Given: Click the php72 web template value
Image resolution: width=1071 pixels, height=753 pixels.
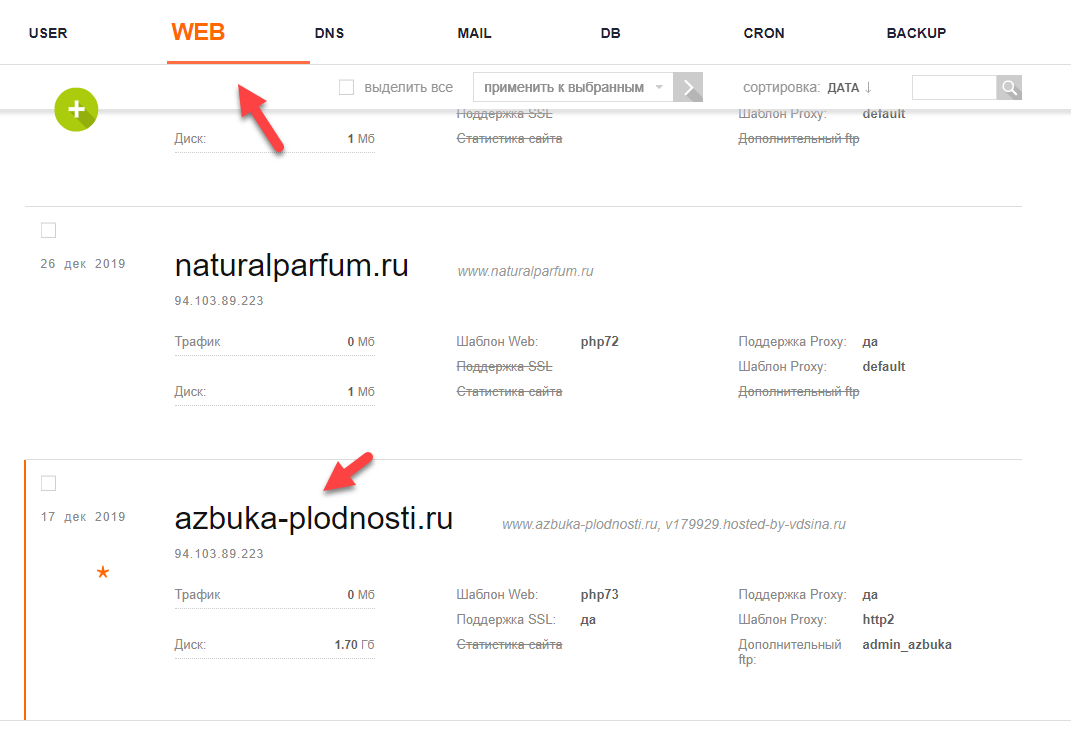Looking at the screenshot, I should [x=600, y=342].
